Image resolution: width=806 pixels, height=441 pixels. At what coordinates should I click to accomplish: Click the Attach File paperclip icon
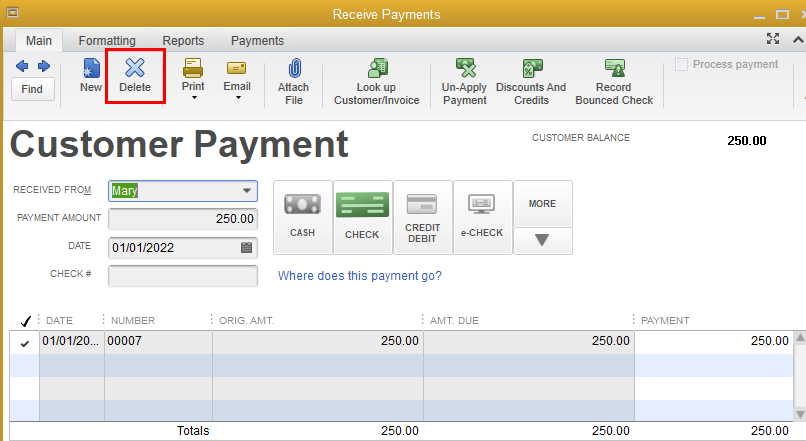[x=294, y=69]
